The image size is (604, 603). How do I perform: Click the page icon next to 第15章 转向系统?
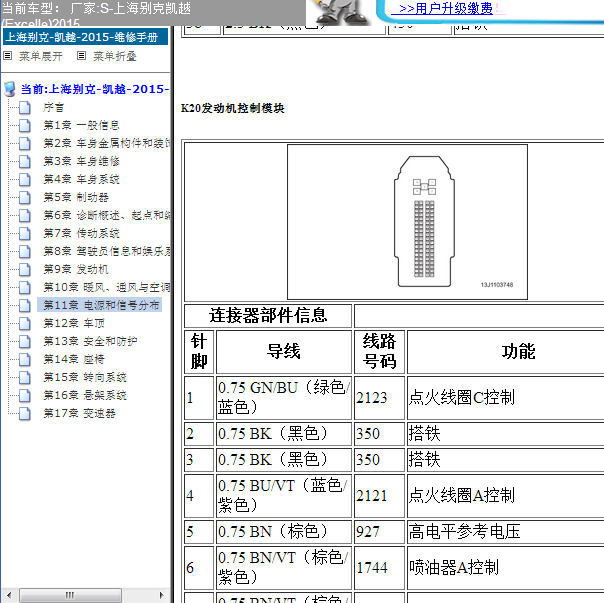tap(25, 377)
